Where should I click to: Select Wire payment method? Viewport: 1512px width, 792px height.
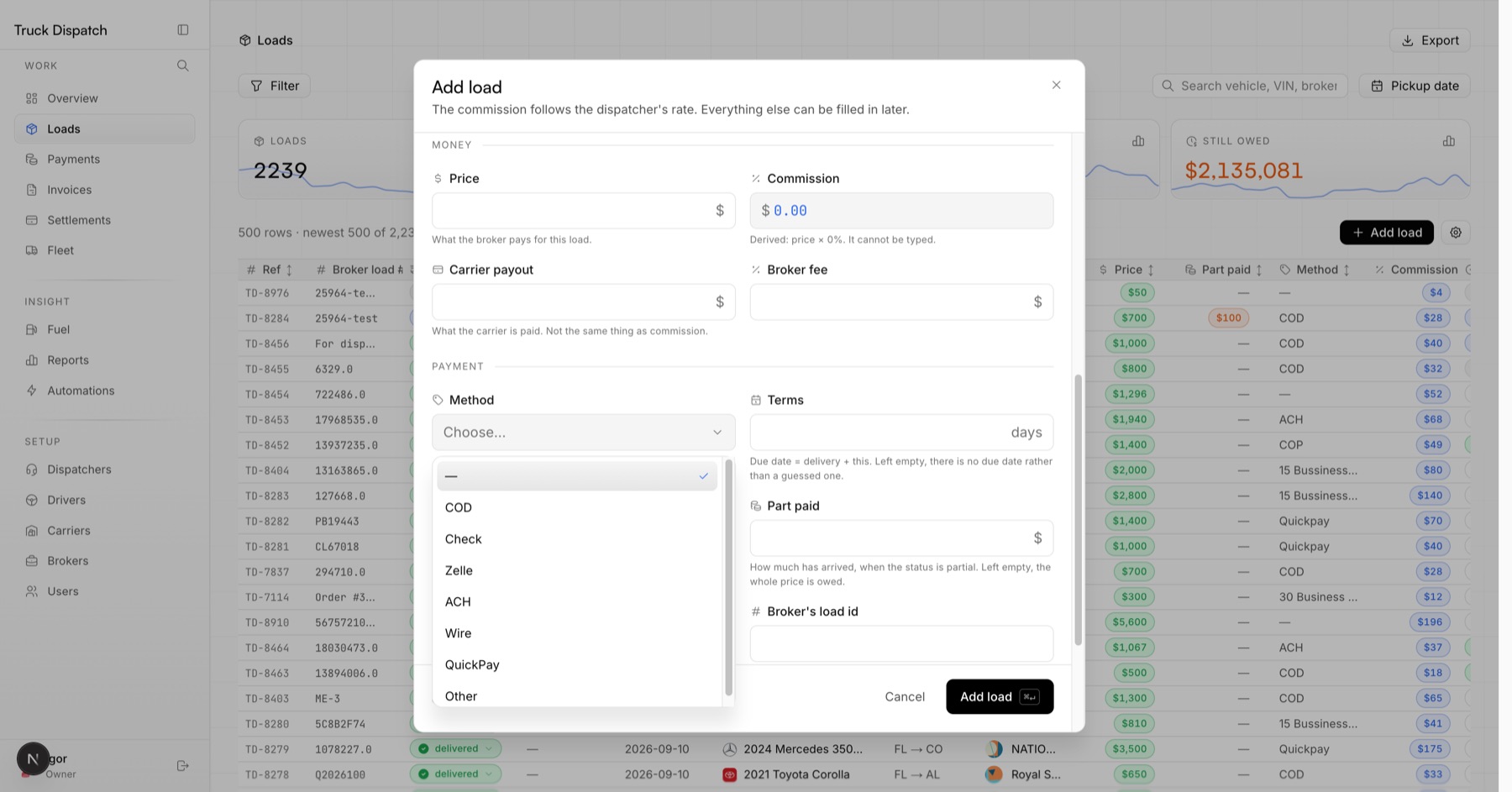[x=577, y=633]
